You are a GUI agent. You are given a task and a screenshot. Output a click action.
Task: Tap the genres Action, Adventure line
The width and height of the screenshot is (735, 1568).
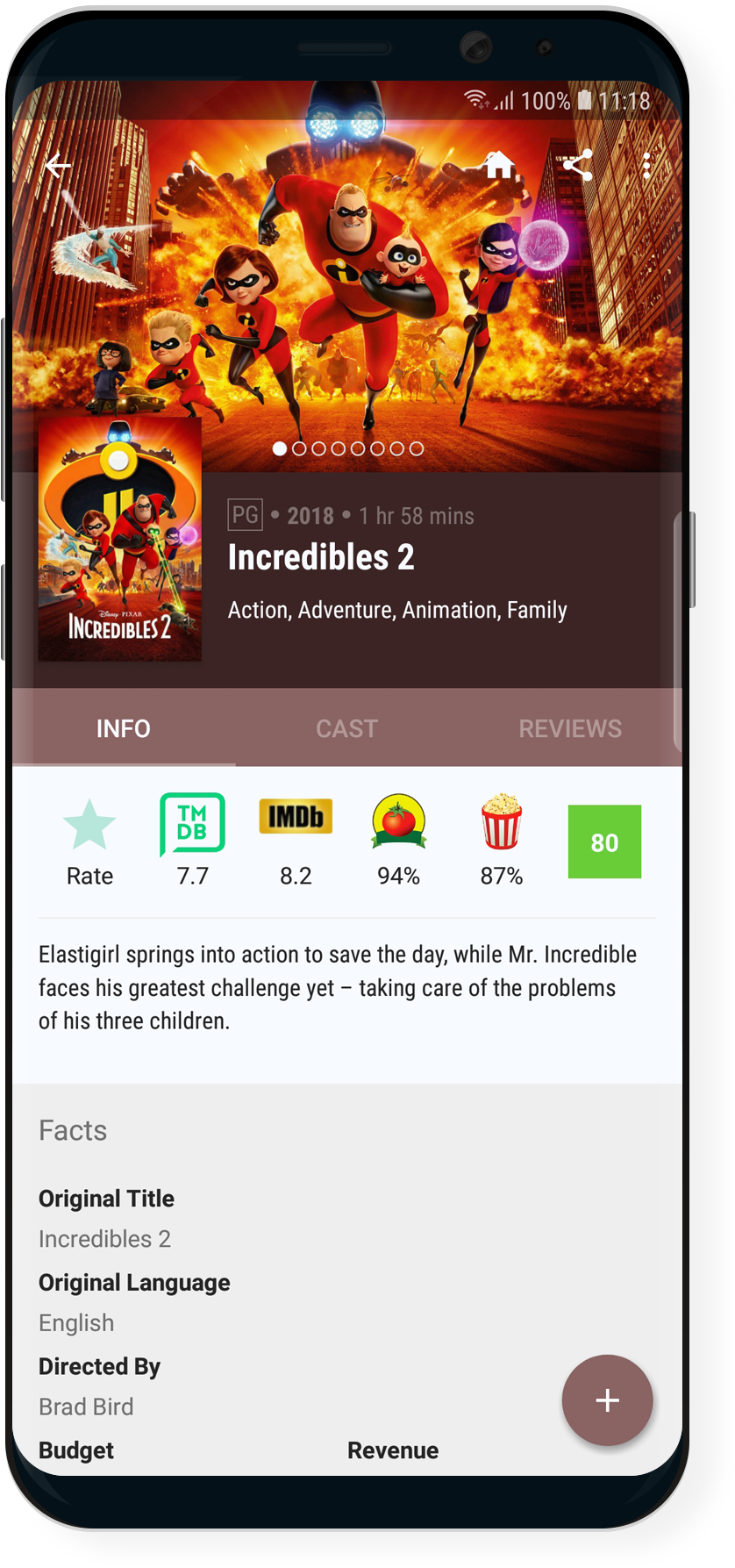[x=397, y=610]
